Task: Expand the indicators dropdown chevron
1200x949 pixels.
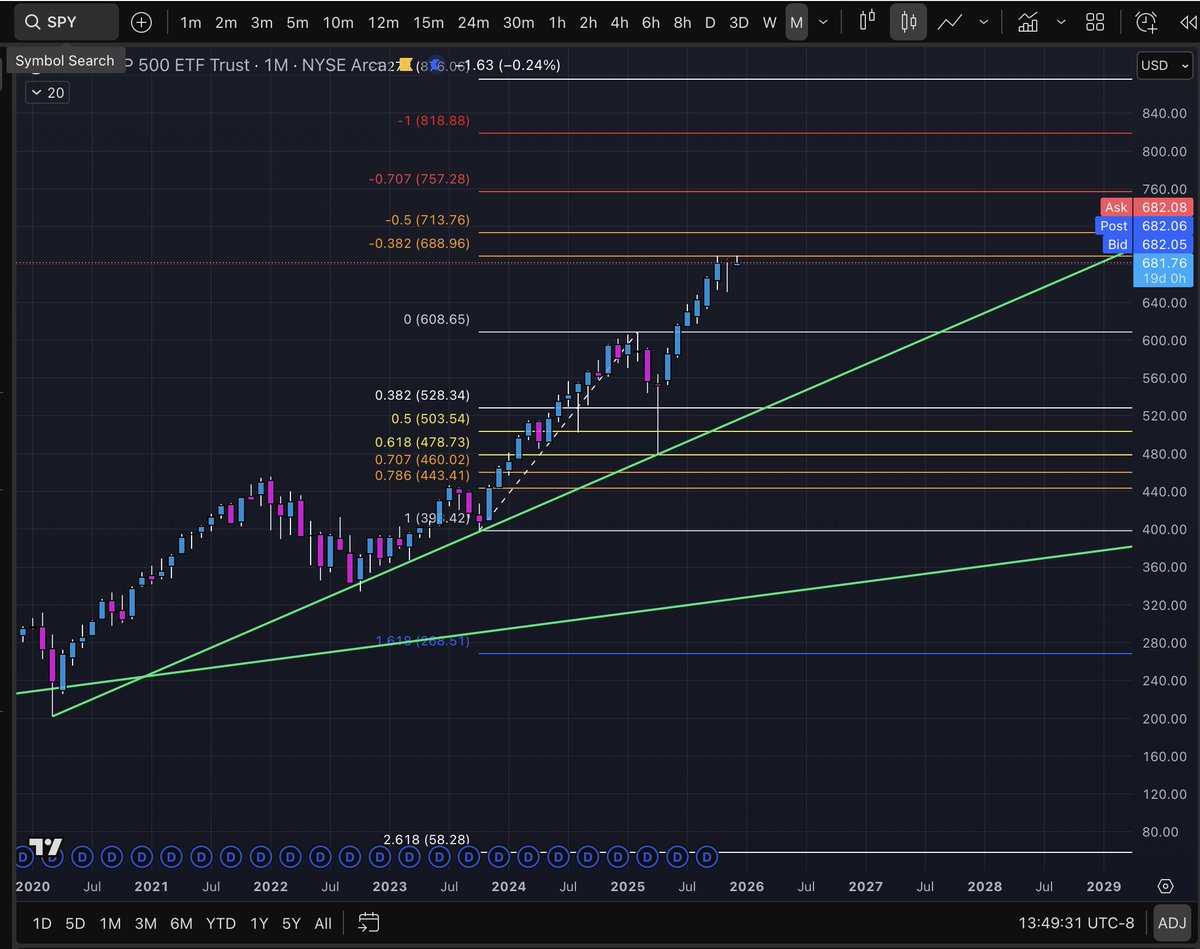Action: (1061, 22)
